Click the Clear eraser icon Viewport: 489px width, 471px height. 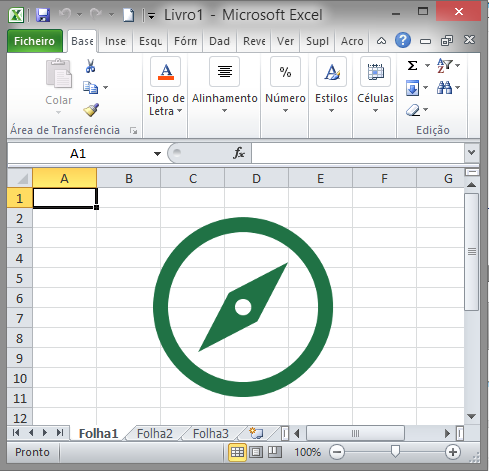pos(413,110)
